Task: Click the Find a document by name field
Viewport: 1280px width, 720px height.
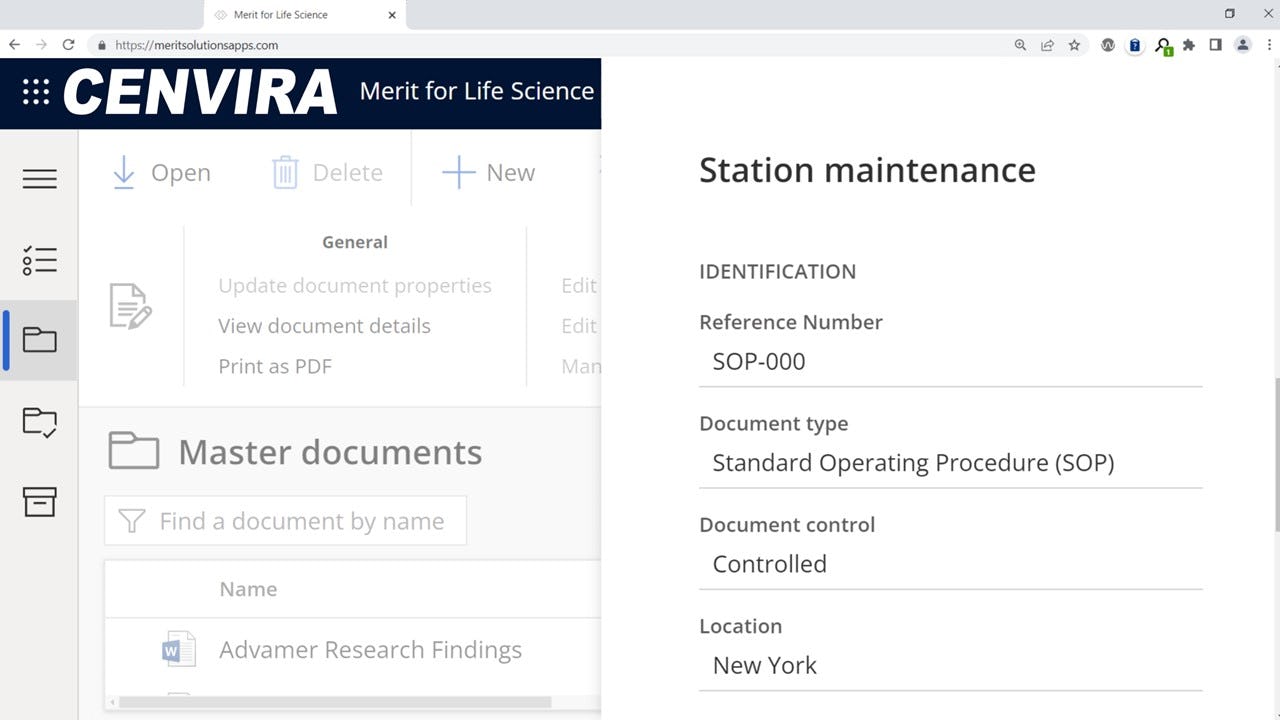Action: point(300,520)
